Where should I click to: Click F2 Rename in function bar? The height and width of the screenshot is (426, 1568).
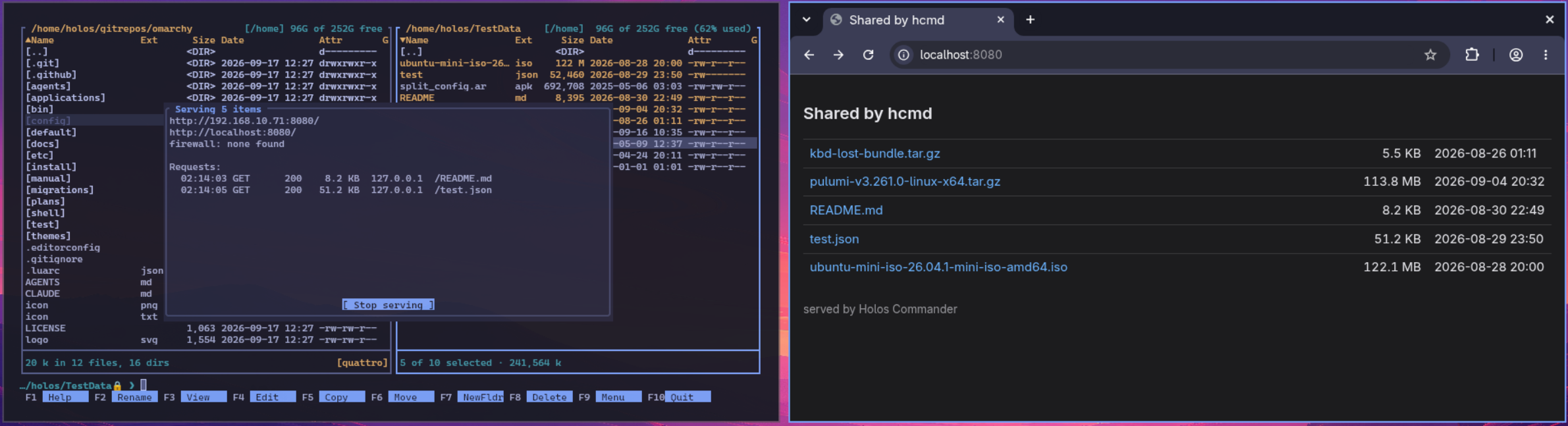point(125,397)
